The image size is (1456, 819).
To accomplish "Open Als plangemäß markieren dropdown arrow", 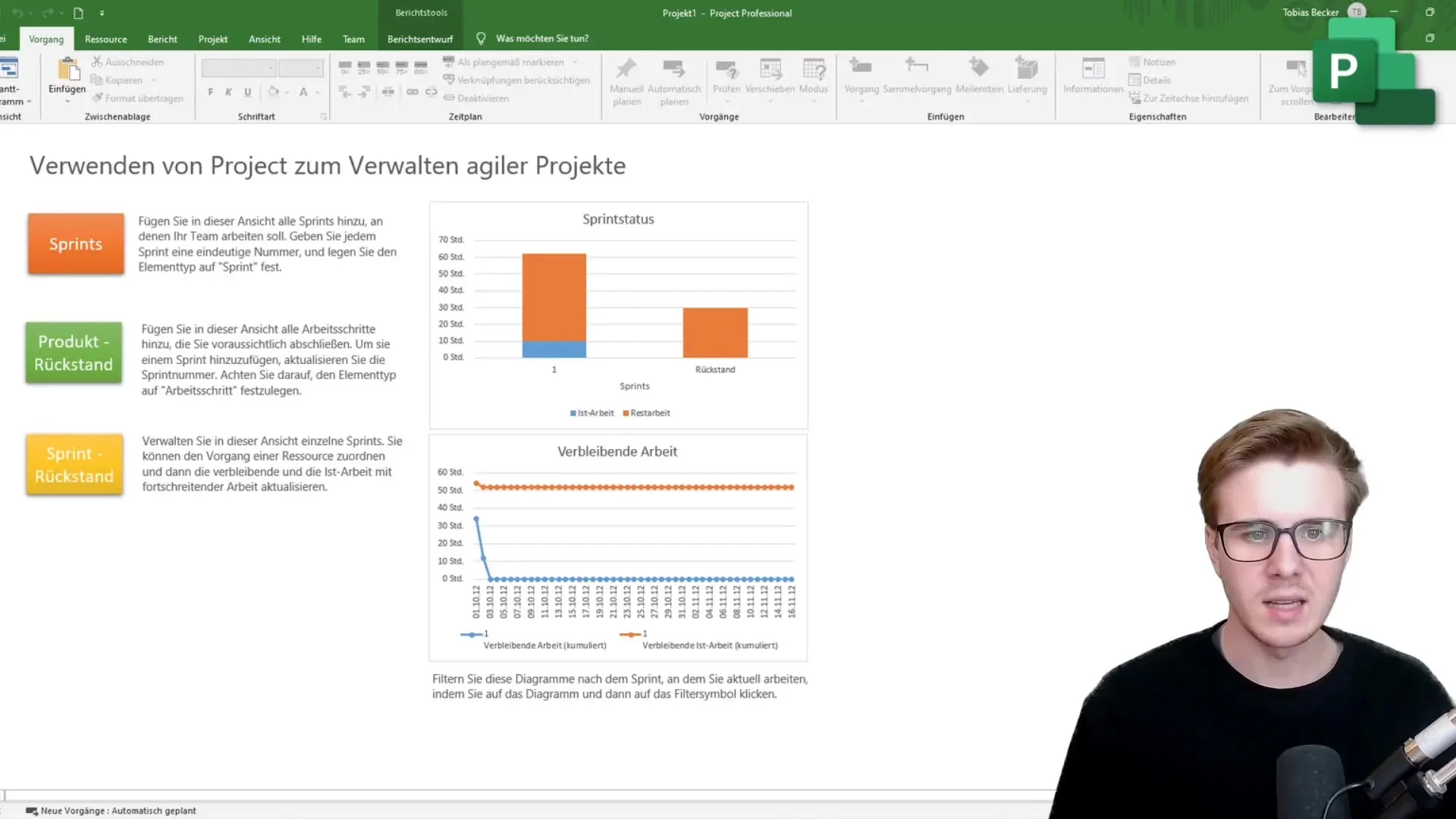I will click(x=575, y=62).
